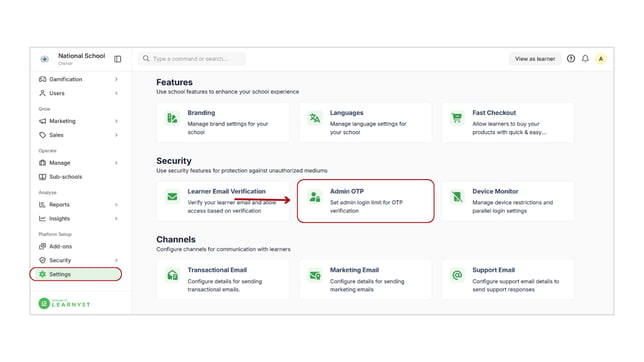
Task: Open Learner Email Verification title
Action: (227, 191)
